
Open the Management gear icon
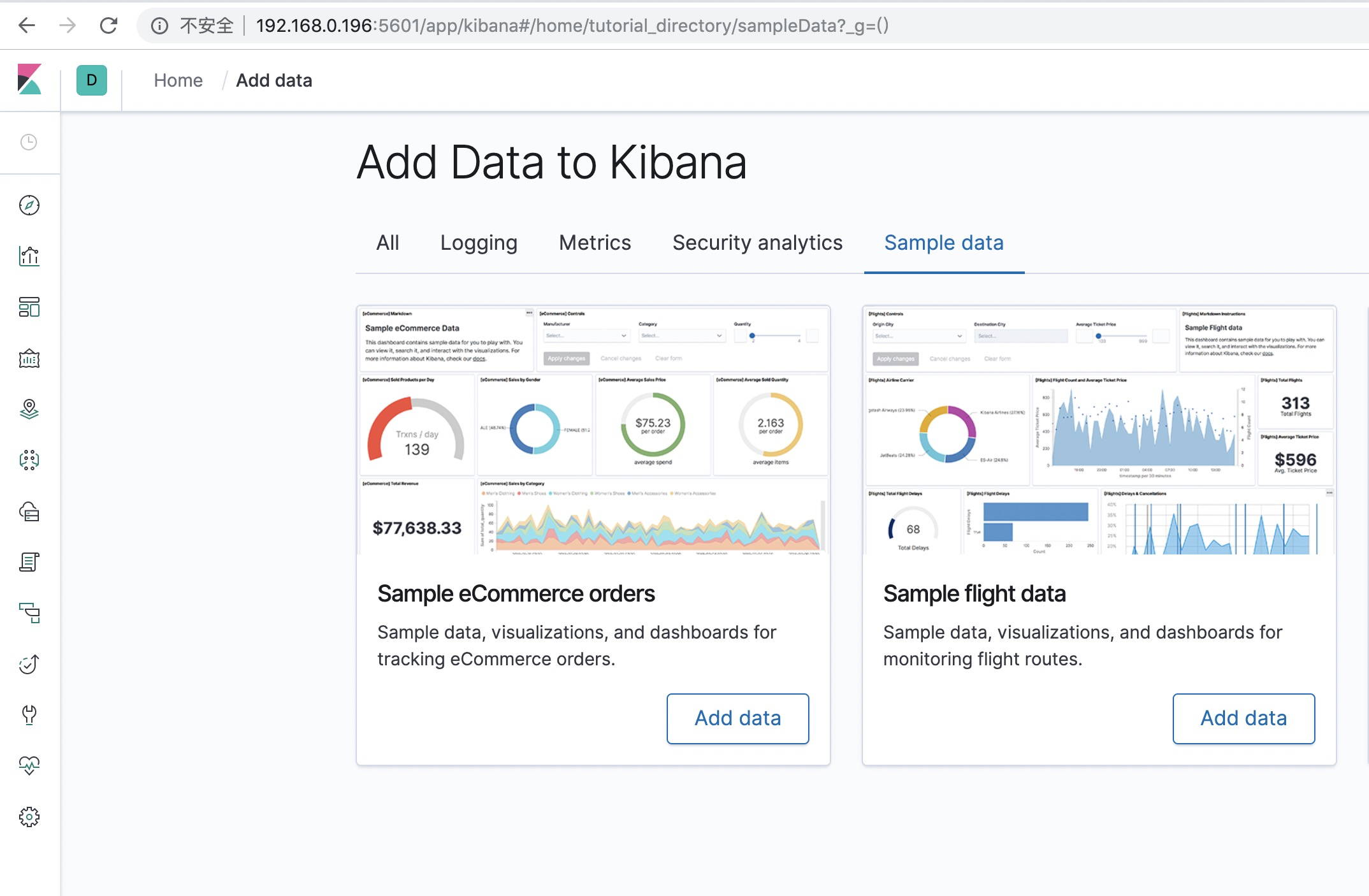29,816
